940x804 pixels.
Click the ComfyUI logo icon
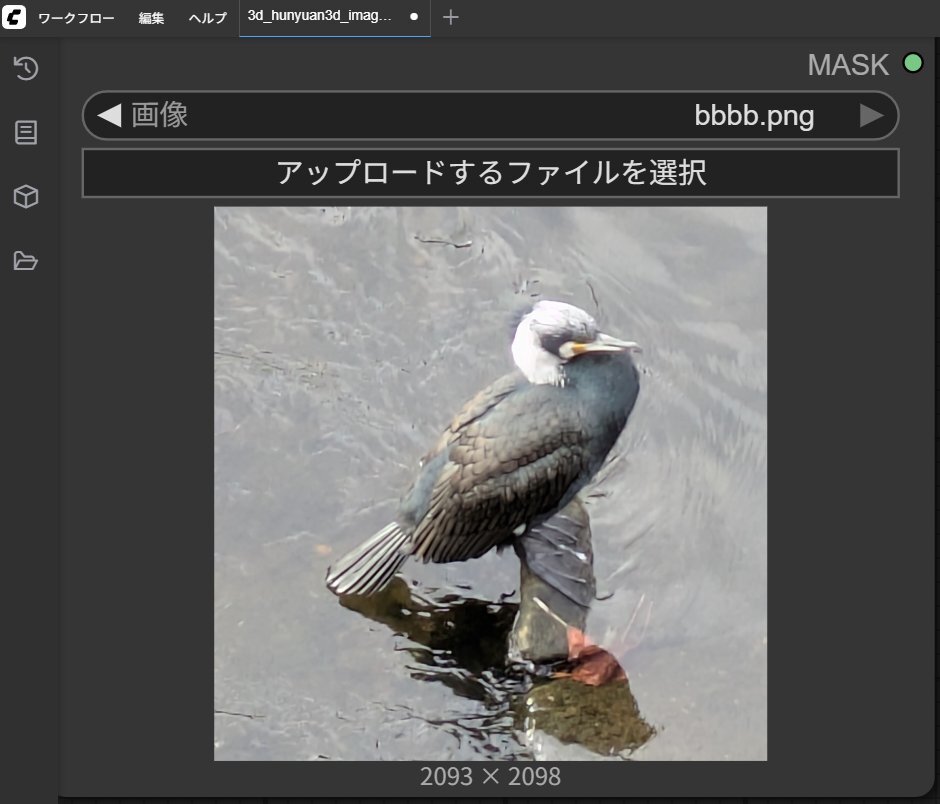tap(14, 18)
